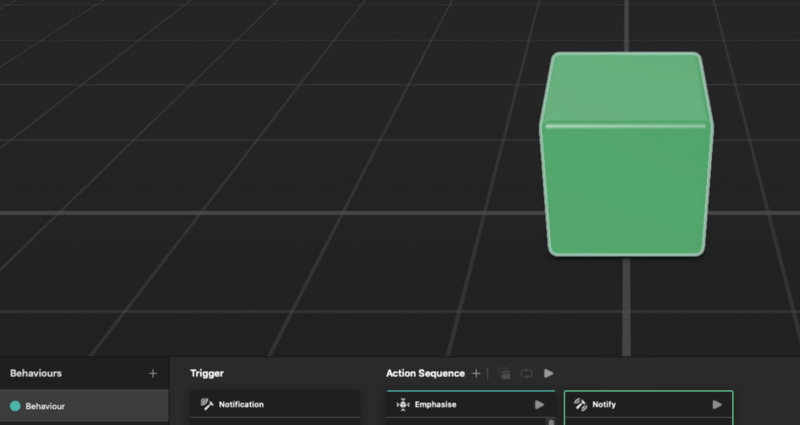The height and width of the screenshot is (425, 800).
Task: Click the Notification trigger icon
Action: coord(207,404)
